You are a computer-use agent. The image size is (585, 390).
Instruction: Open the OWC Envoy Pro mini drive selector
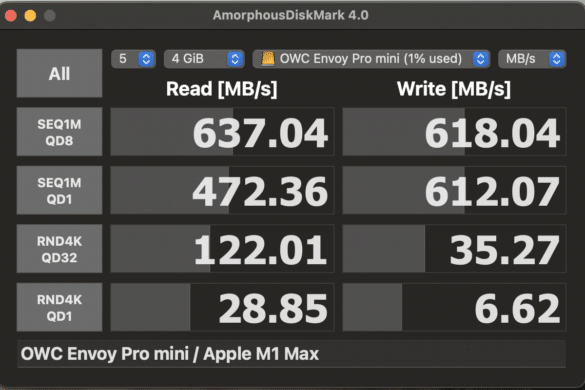(x=371, y=59)
